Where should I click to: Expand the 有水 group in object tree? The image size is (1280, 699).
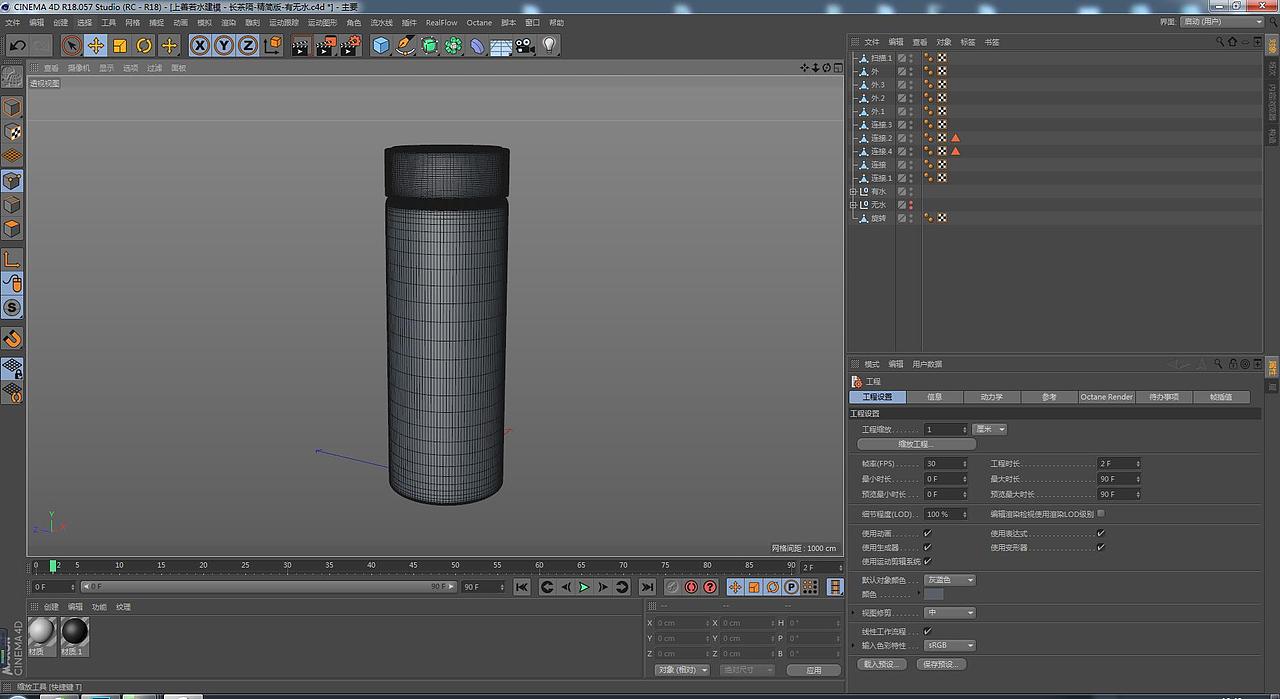coord(853,191)
